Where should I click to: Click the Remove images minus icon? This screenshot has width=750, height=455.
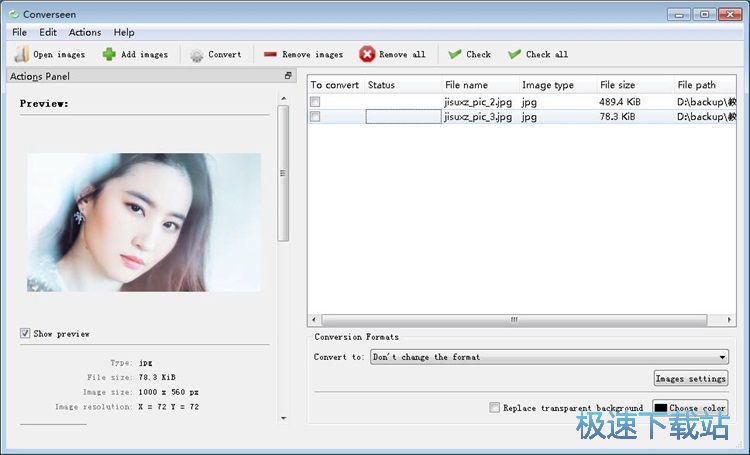[x=270, y=55]
